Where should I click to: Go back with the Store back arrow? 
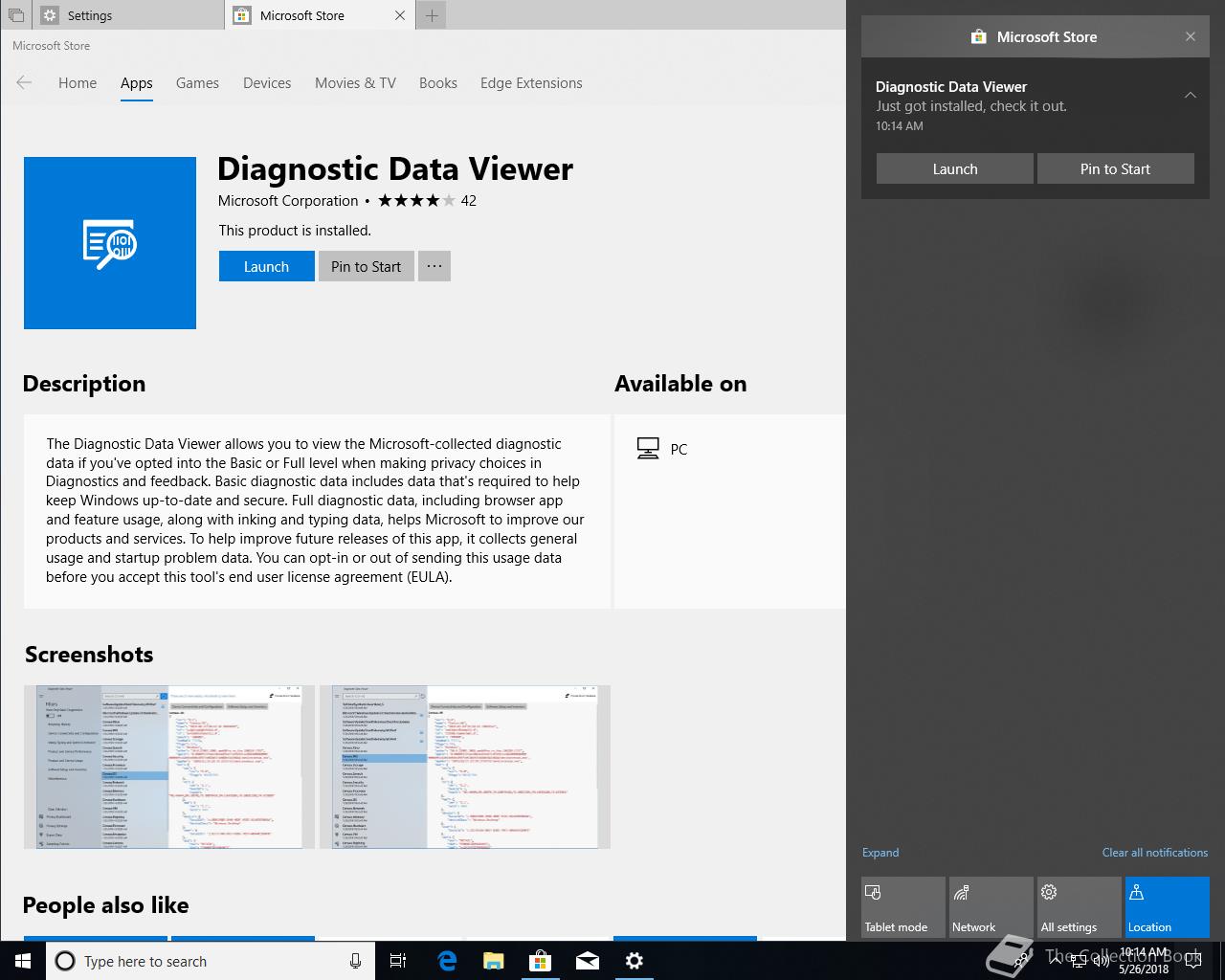coord(24,83)
